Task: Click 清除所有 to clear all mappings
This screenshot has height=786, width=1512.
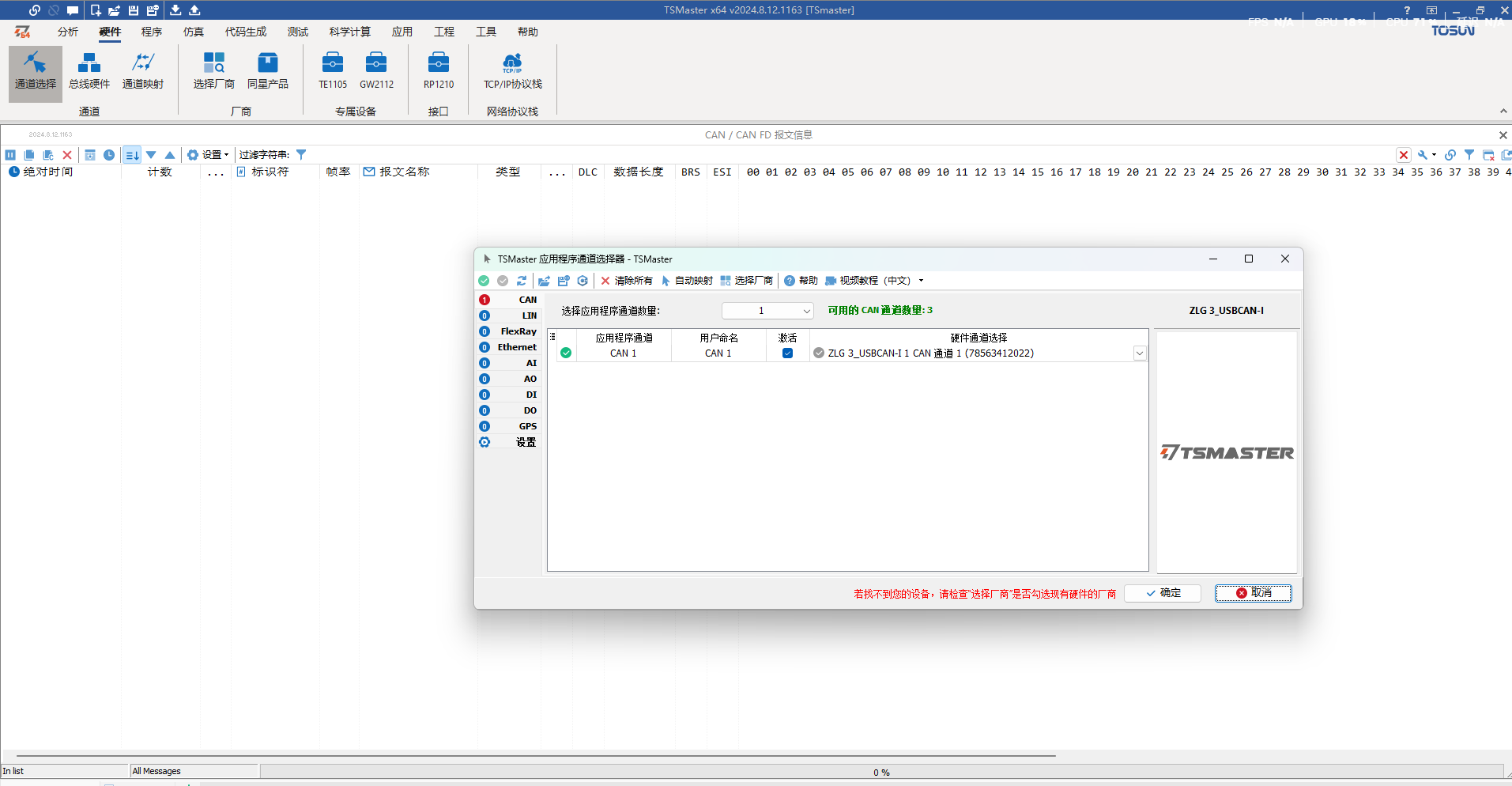Action: tap(627, 281)
